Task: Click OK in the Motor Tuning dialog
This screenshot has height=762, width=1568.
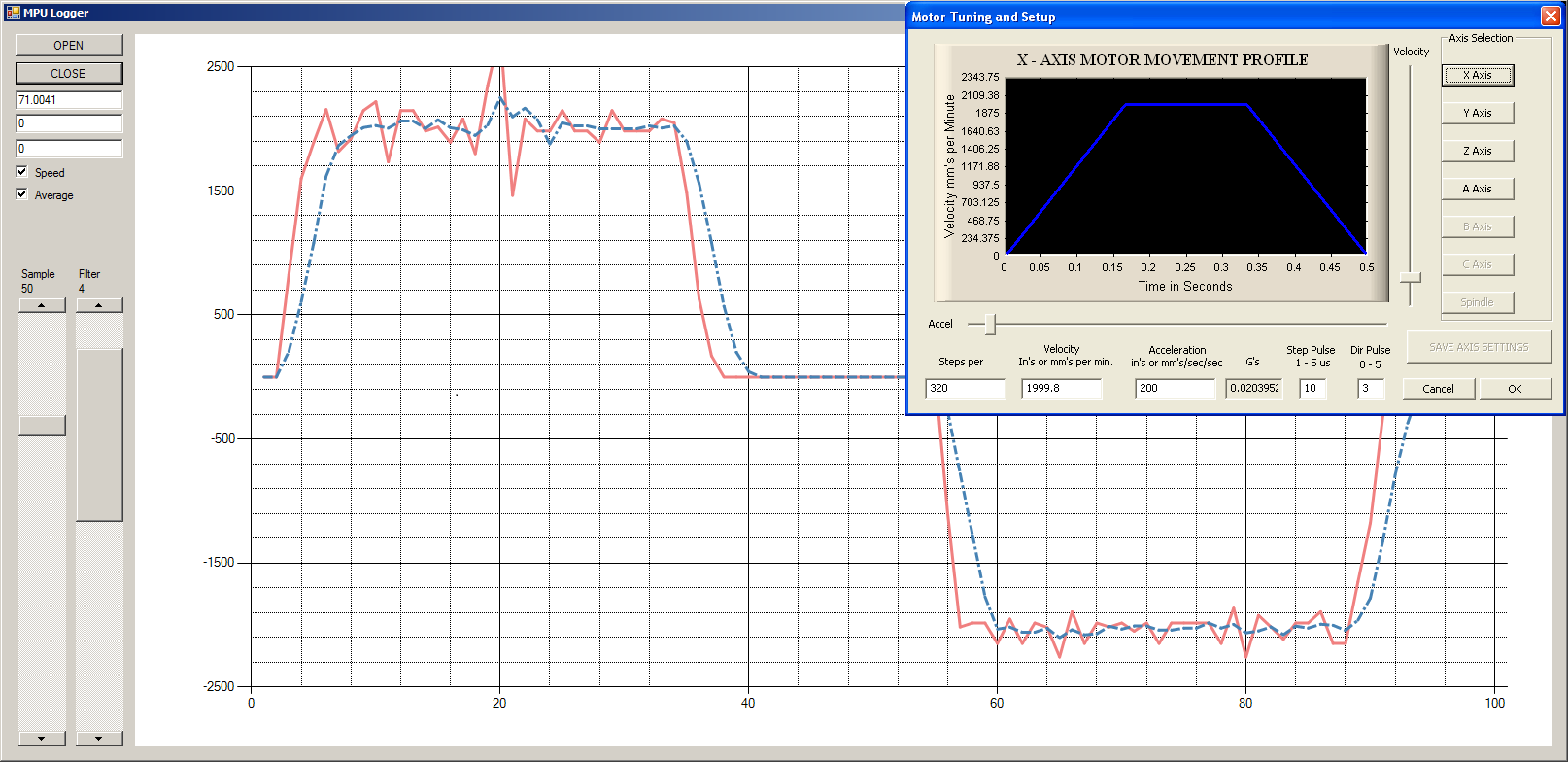Action: [x=1515, y=389]
